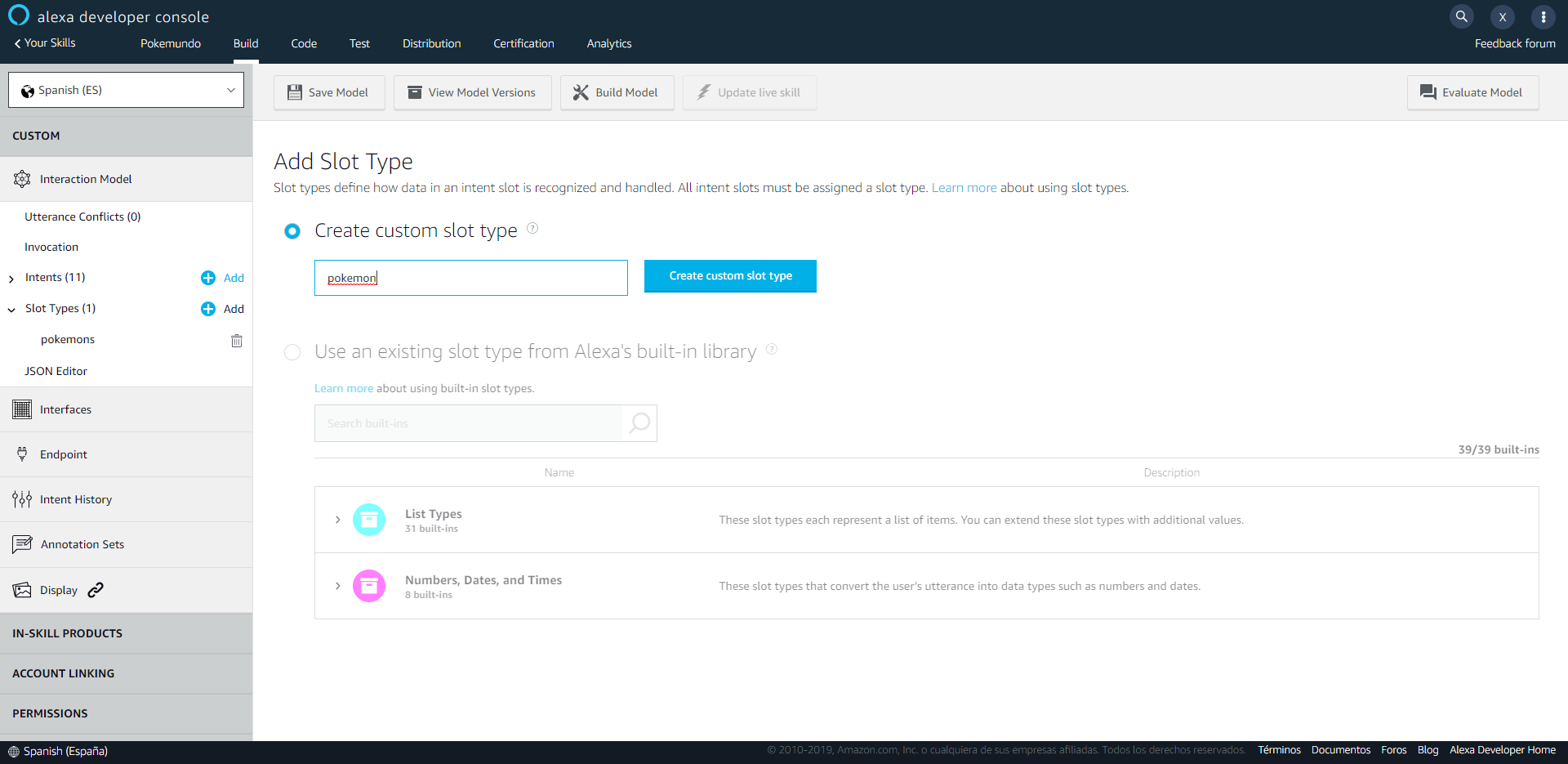Click the Interaction Model gear icon
This screenshot has height=764, width=1568.
point(22,179)
